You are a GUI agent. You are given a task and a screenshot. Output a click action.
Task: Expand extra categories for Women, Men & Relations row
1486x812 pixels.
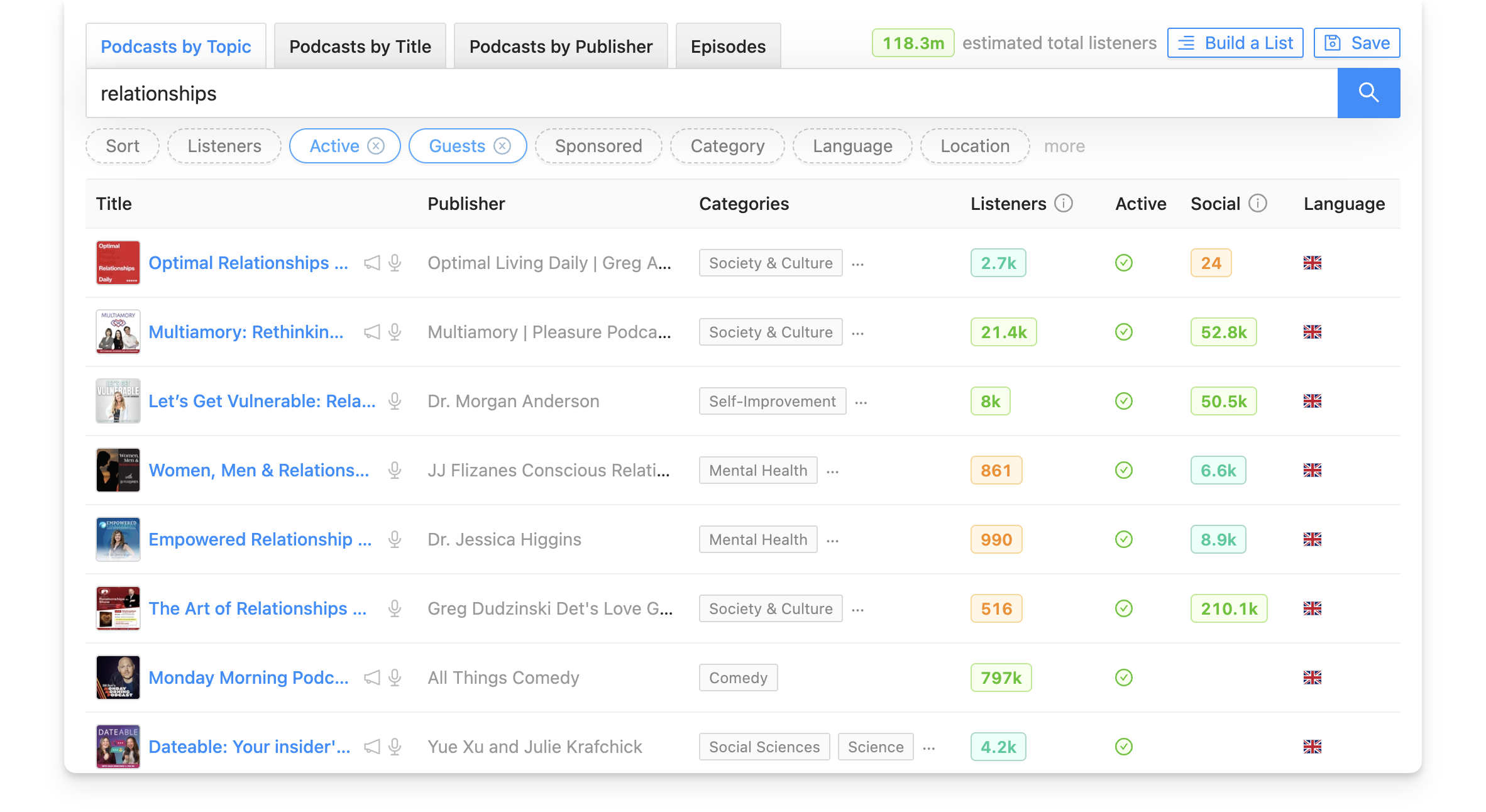point(833,470)
